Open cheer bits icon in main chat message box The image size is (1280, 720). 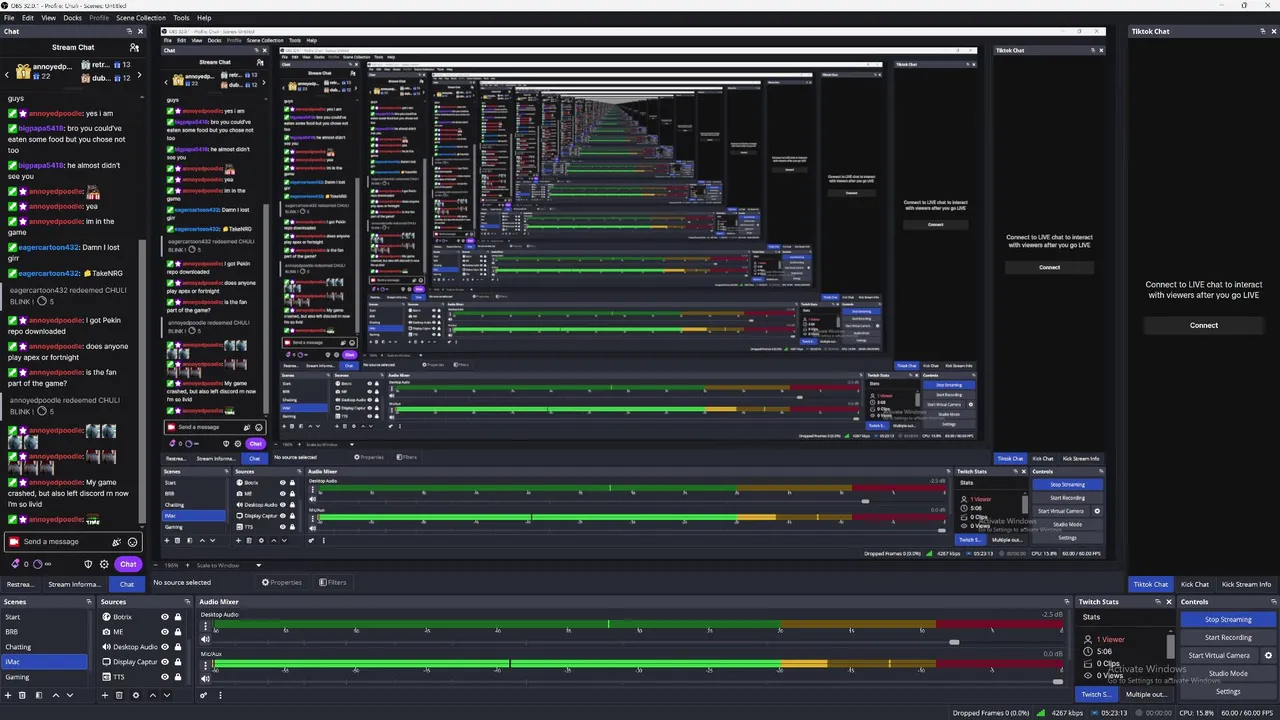coord(116,542)
